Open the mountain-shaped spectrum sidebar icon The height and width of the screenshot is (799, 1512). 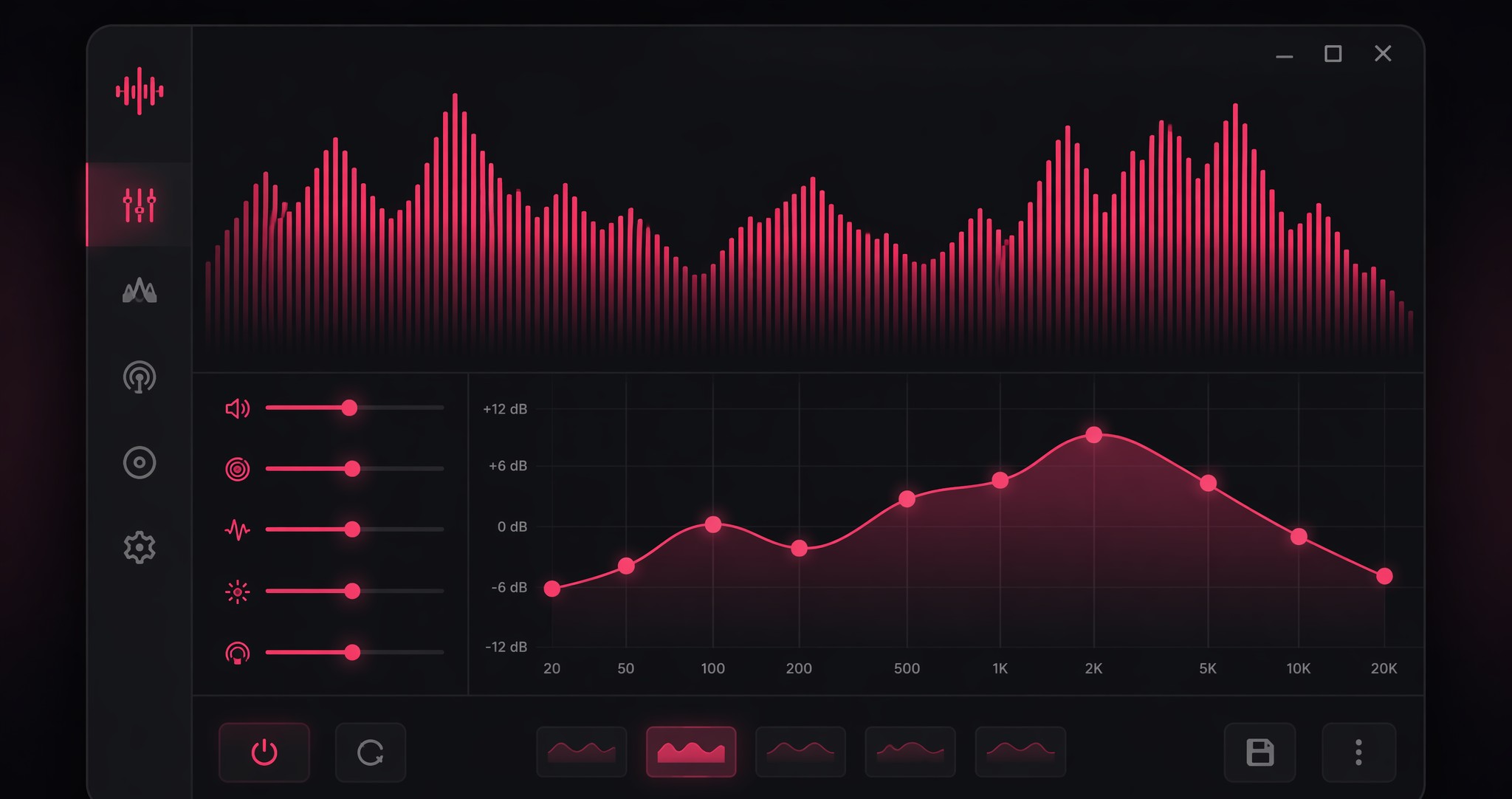coord(139,291)
